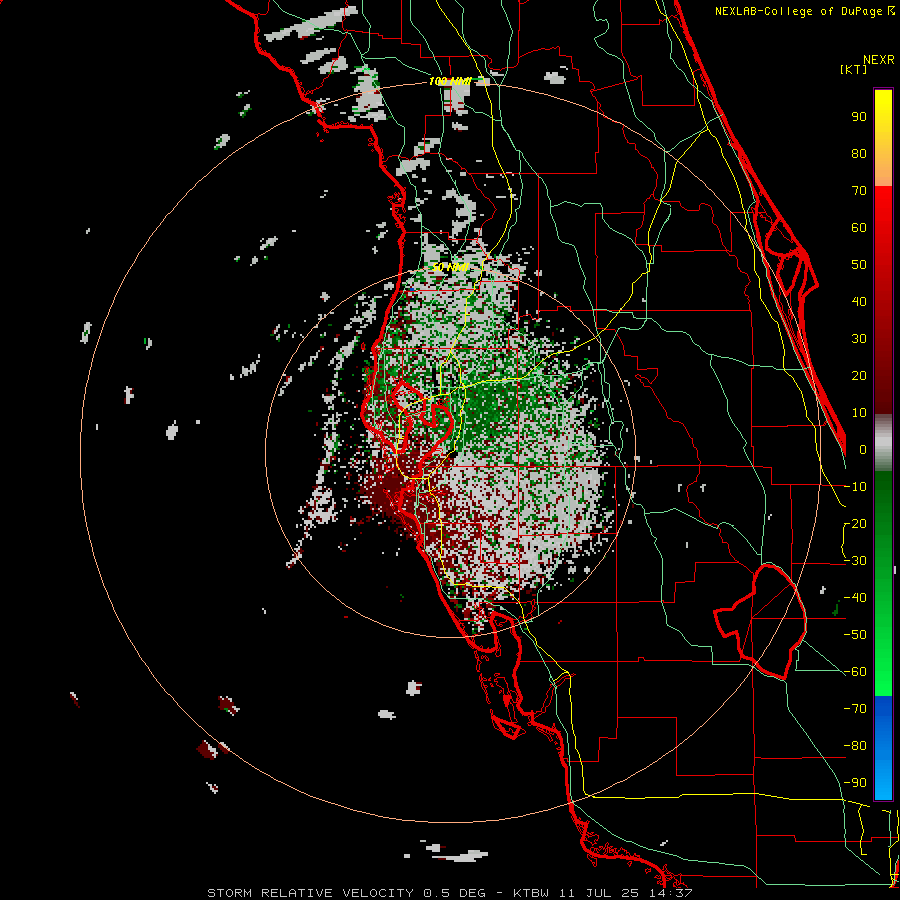Select the 50 NMI range ring label
Viewport: 900px width, 900px height.
(x=450, y=267)
